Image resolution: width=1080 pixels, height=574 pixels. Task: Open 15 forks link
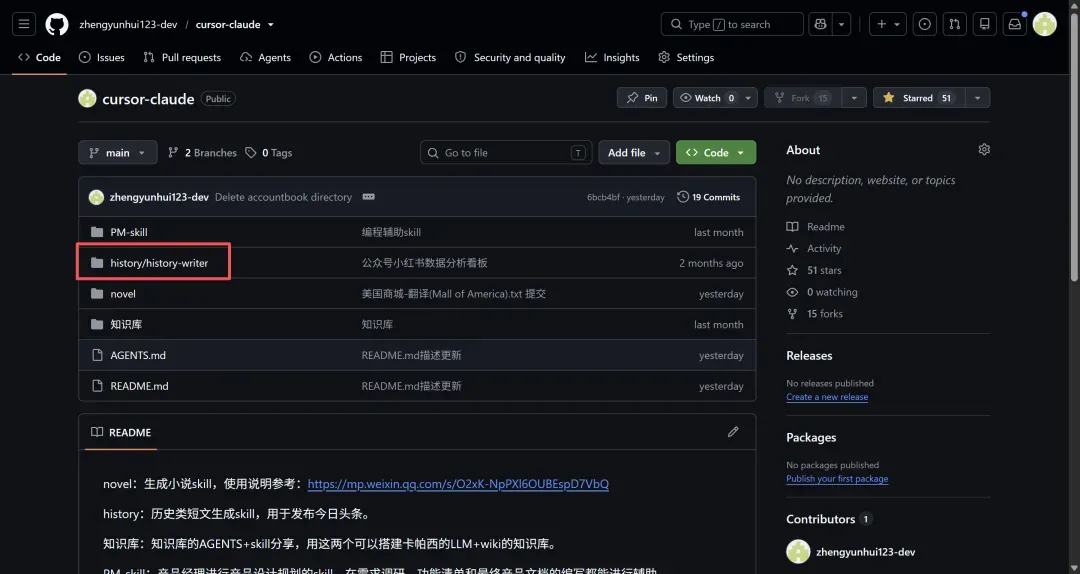(x=815, y=314)
